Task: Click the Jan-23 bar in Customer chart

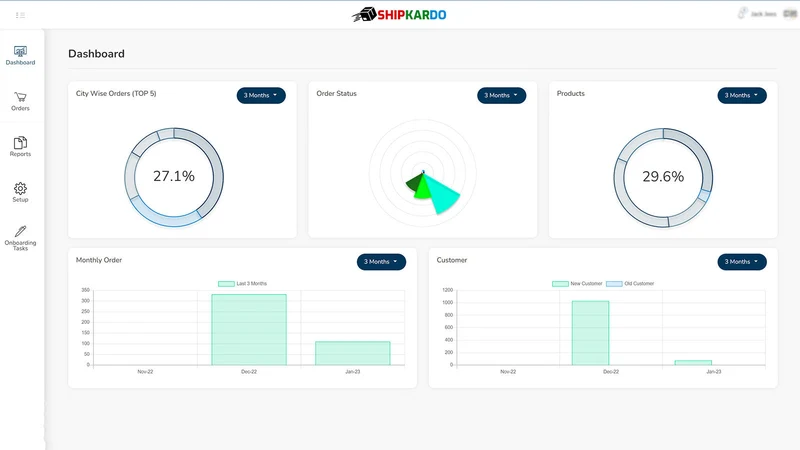Action: pyautogui.click(x=693, y=362)
